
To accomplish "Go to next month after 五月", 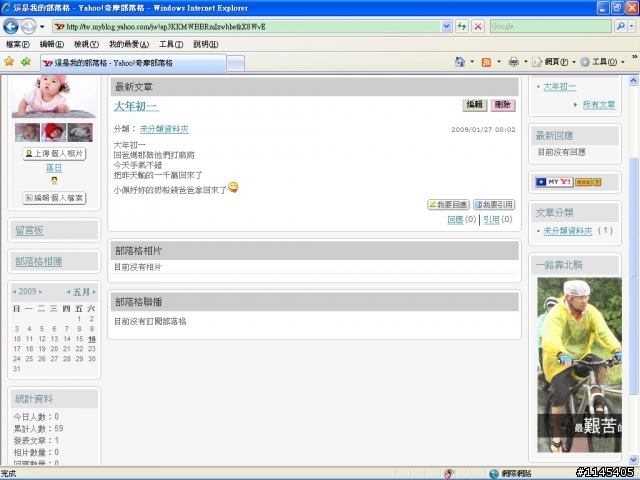I will (x=94, y=292).
